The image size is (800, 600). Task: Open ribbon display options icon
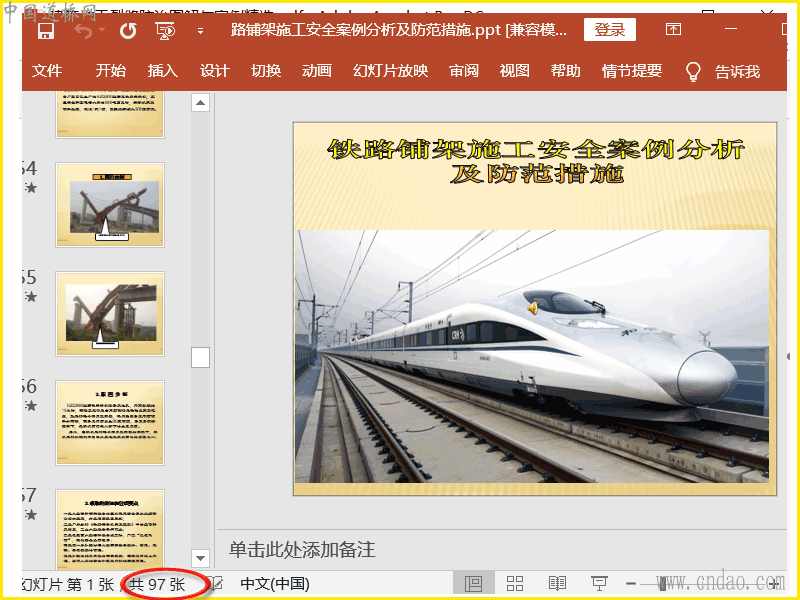coord(673,29)
